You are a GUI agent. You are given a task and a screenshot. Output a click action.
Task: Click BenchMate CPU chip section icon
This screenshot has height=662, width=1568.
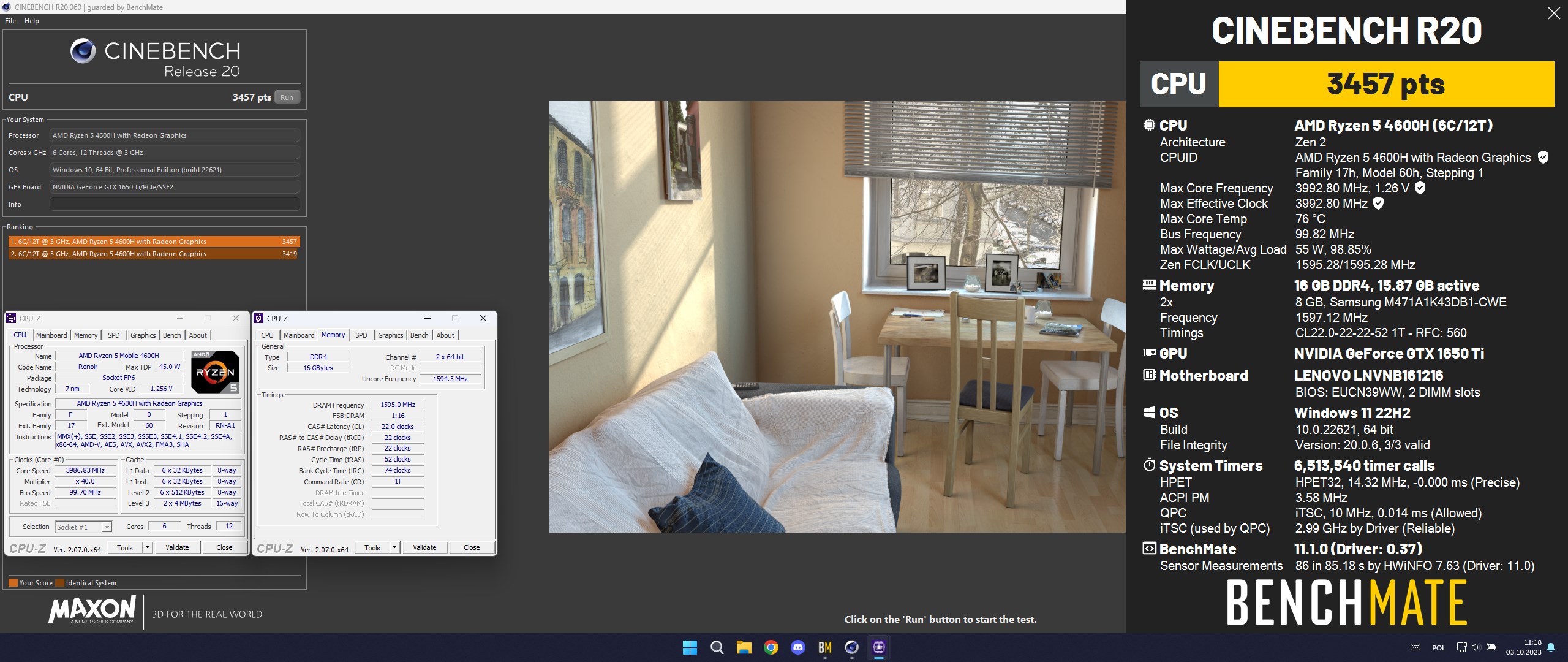pyautogui.click(x=1149, y=125)
